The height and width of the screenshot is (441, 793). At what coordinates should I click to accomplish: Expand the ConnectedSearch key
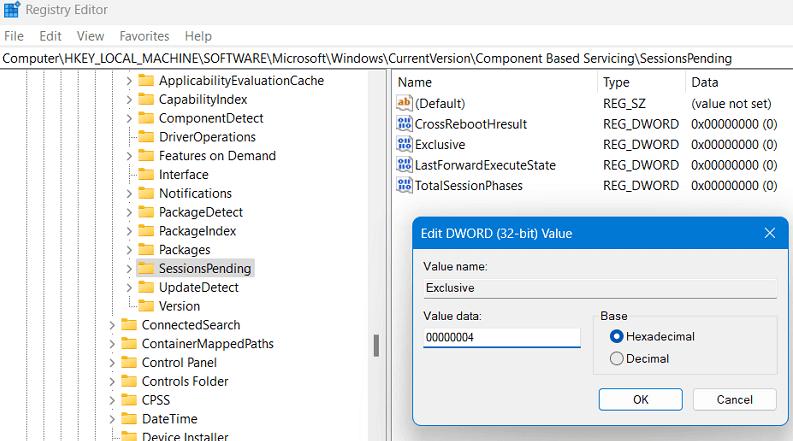[112, 325]
